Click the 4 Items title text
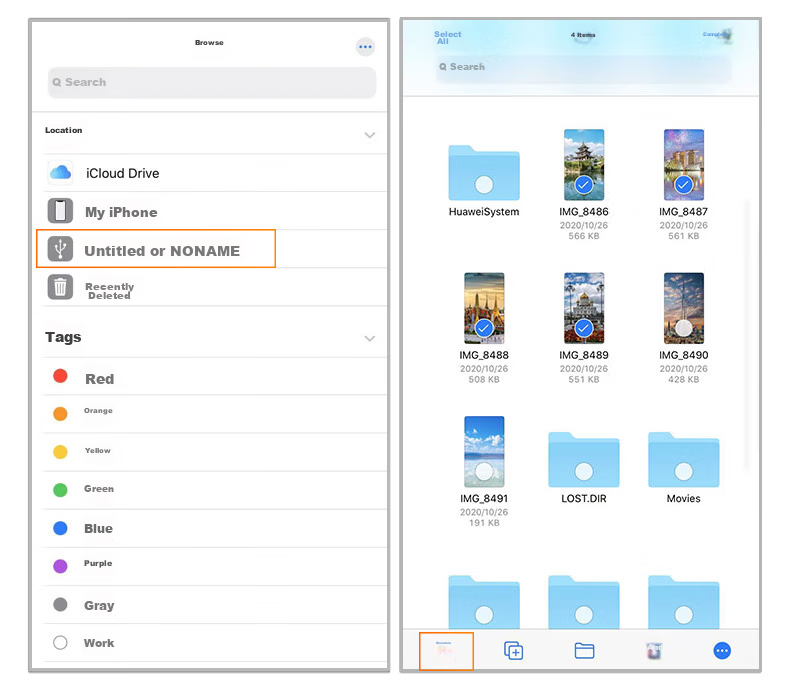 (583, 35)
